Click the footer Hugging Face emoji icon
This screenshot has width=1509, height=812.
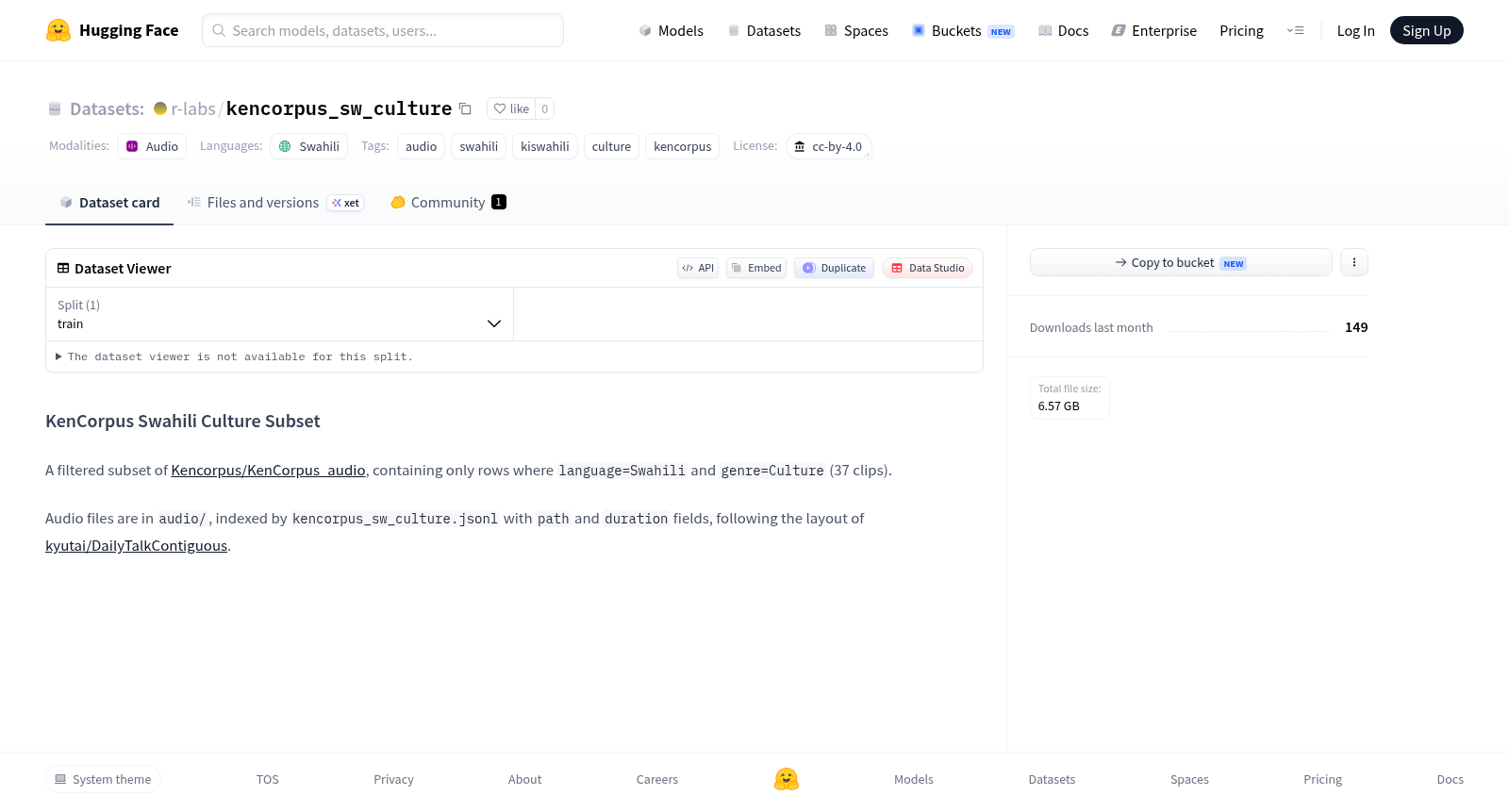coord(787,779)
